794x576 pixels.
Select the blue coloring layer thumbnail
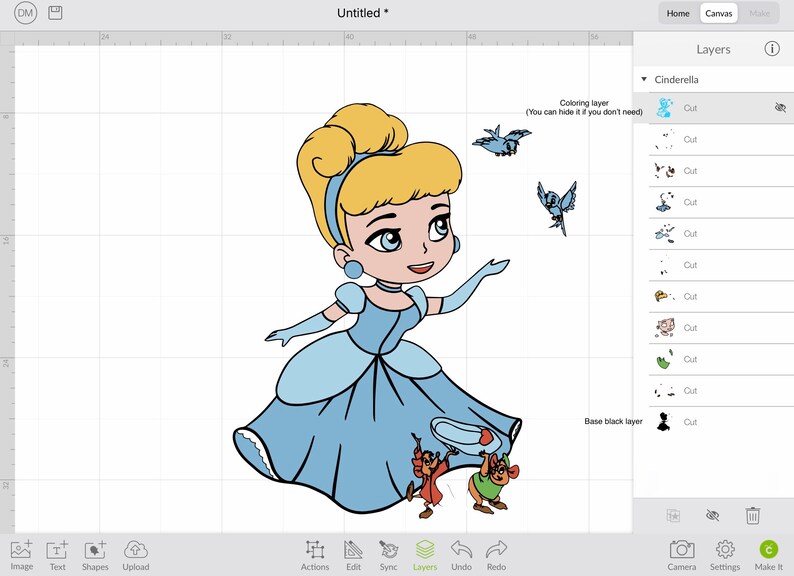[664, 108]
